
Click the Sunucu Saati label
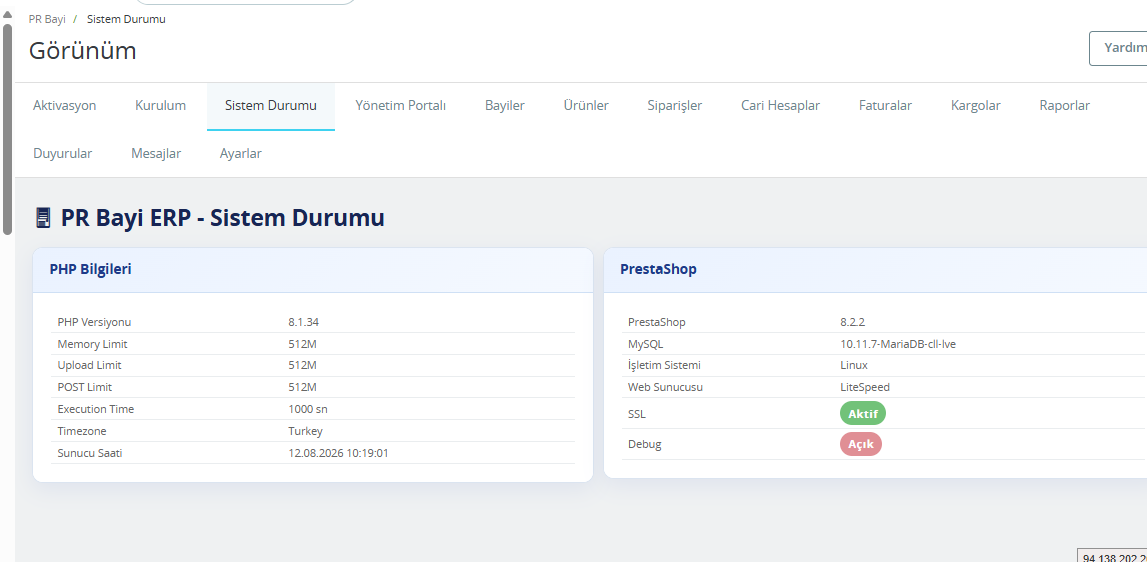[x=90, y=453]
